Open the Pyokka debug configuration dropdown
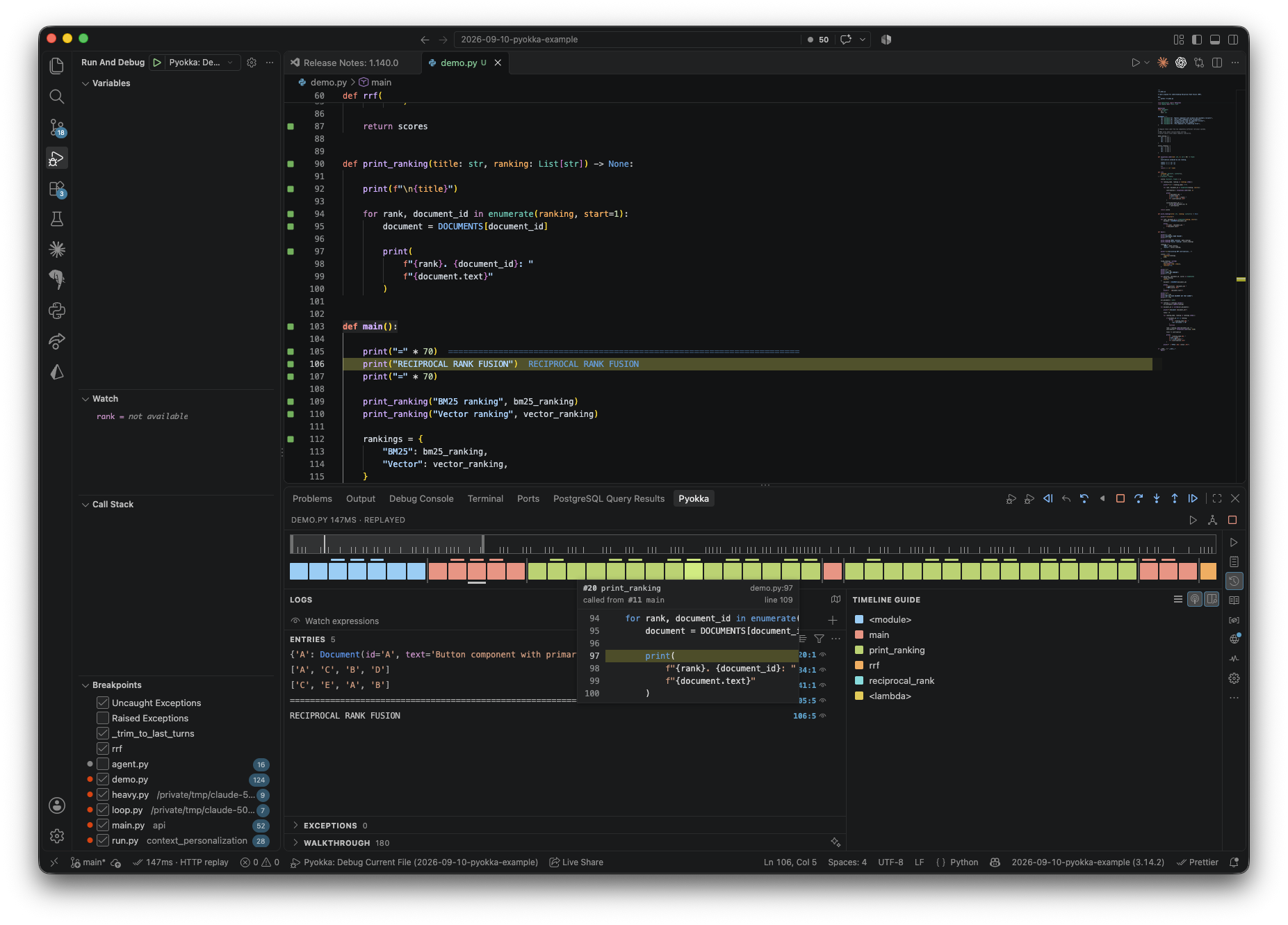Image resolution: width=1288 pixels, height=925 pixels. [202, 63]
